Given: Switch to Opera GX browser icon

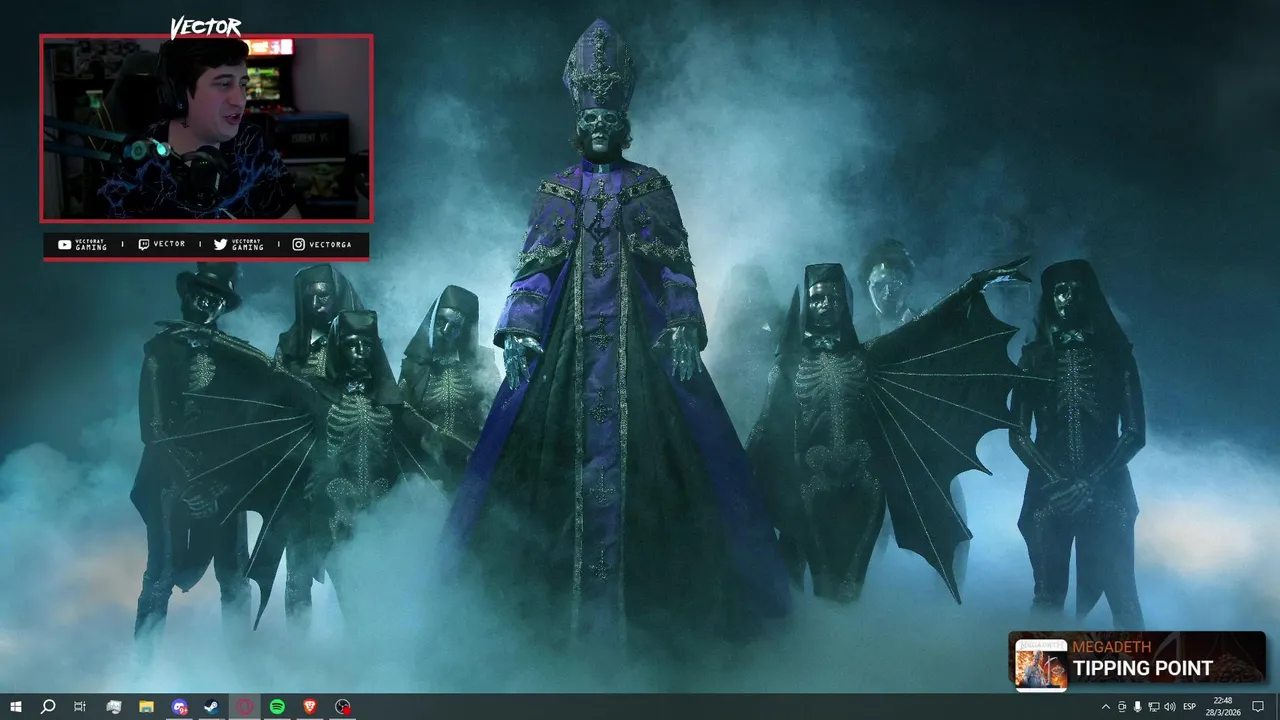Looking at the screenshot, I should pos(245,707).
